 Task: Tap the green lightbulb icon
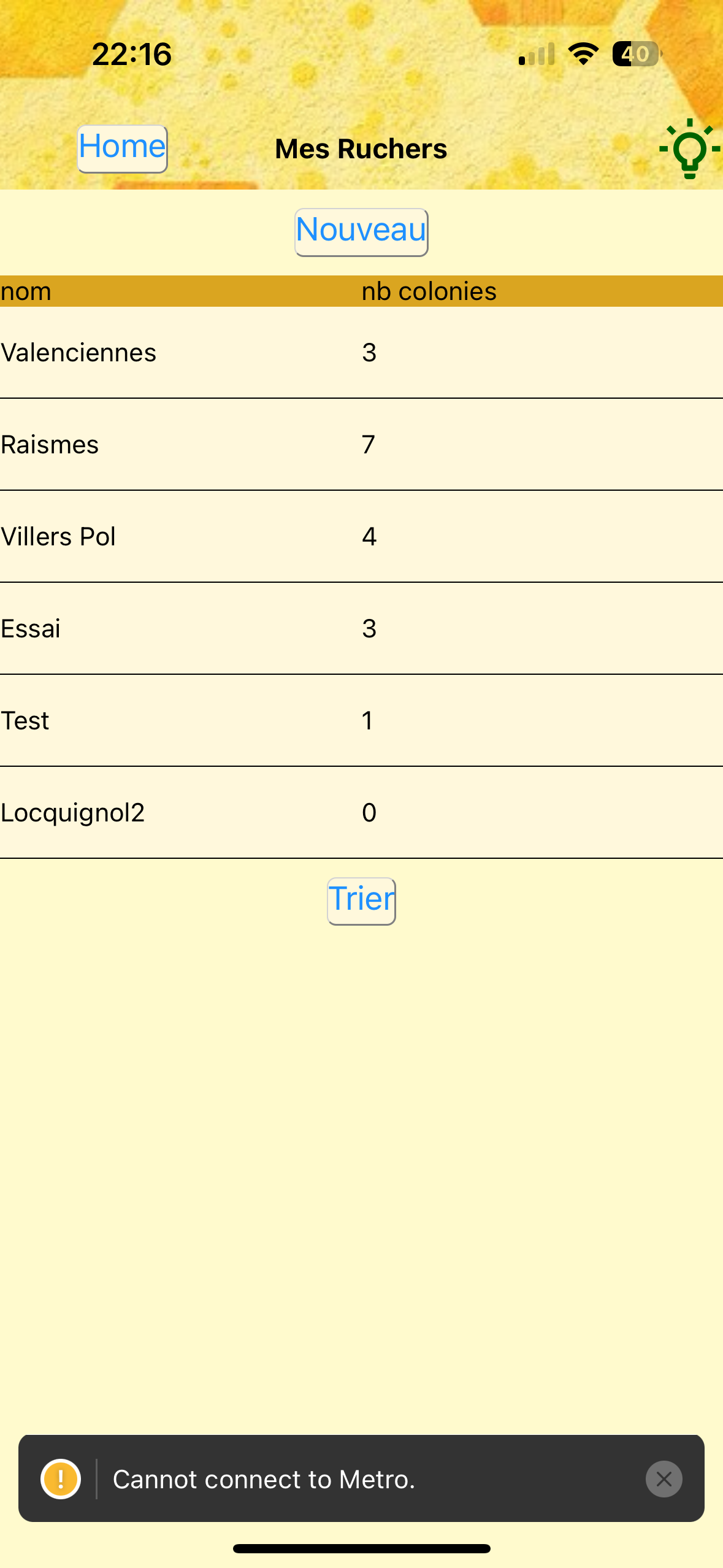point(689,148)
